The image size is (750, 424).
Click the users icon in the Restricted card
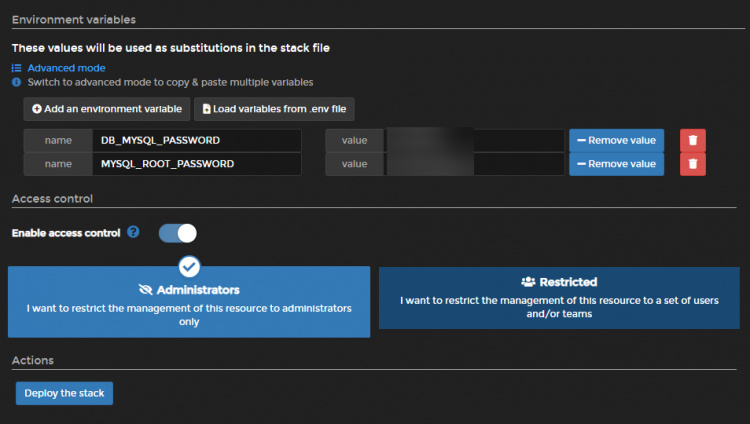tap(528, 282)
